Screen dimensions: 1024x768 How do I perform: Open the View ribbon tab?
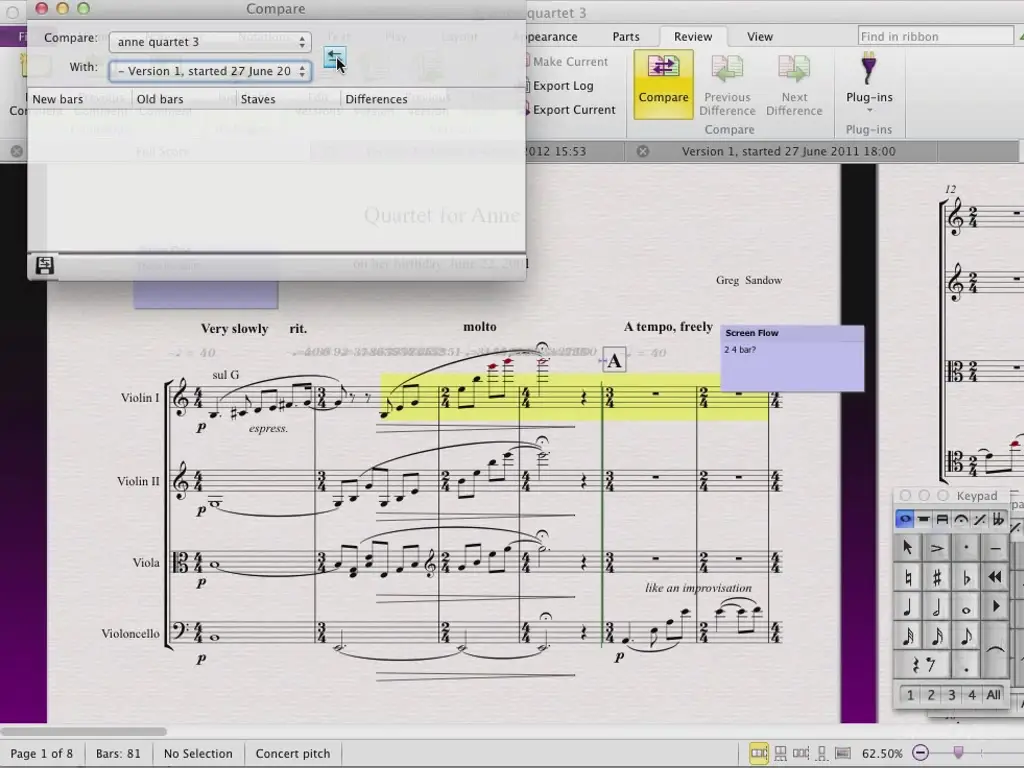tap(760, 37)
